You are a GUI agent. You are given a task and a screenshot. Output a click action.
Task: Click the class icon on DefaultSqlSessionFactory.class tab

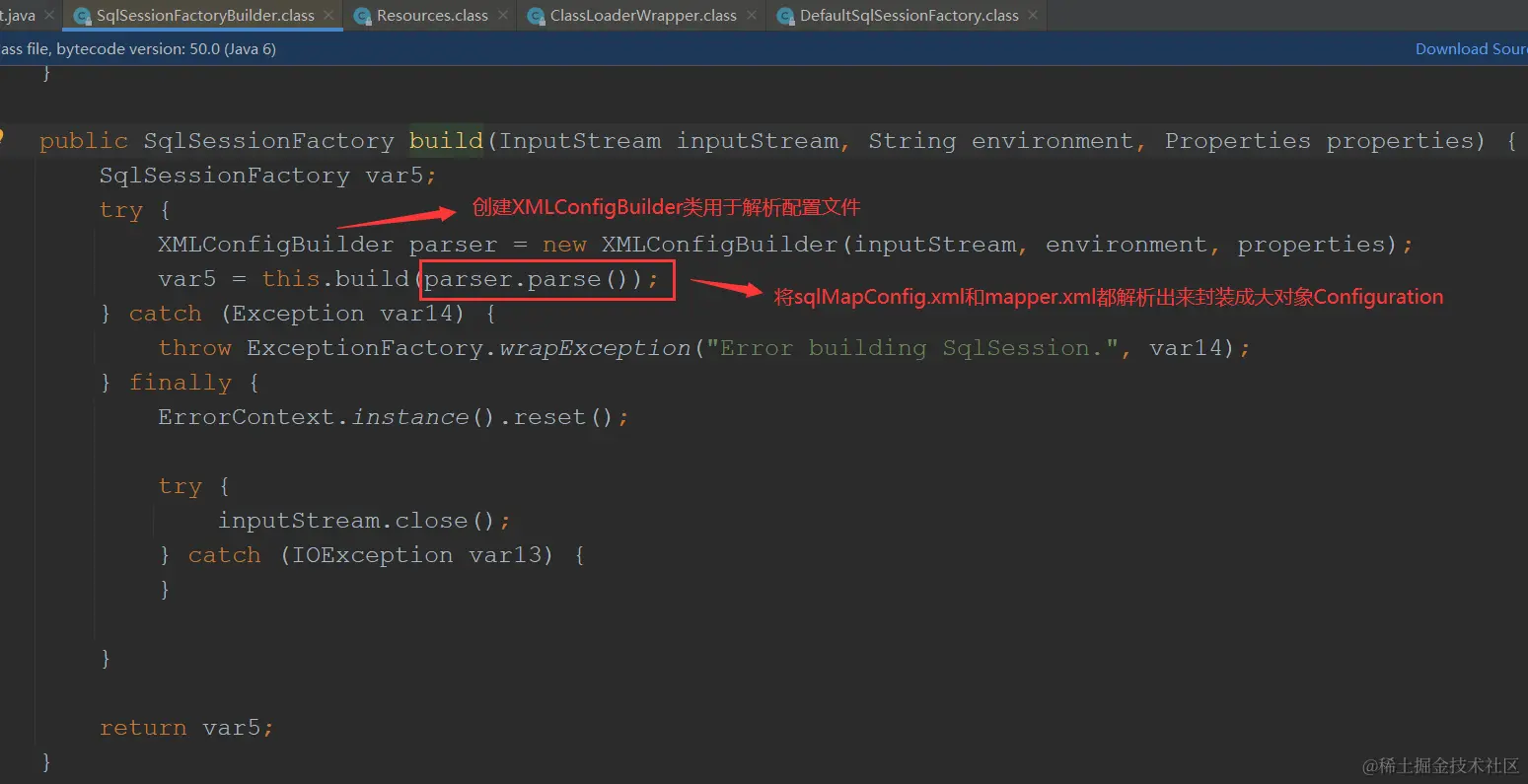pyautogui.click(x=785, y=16)
